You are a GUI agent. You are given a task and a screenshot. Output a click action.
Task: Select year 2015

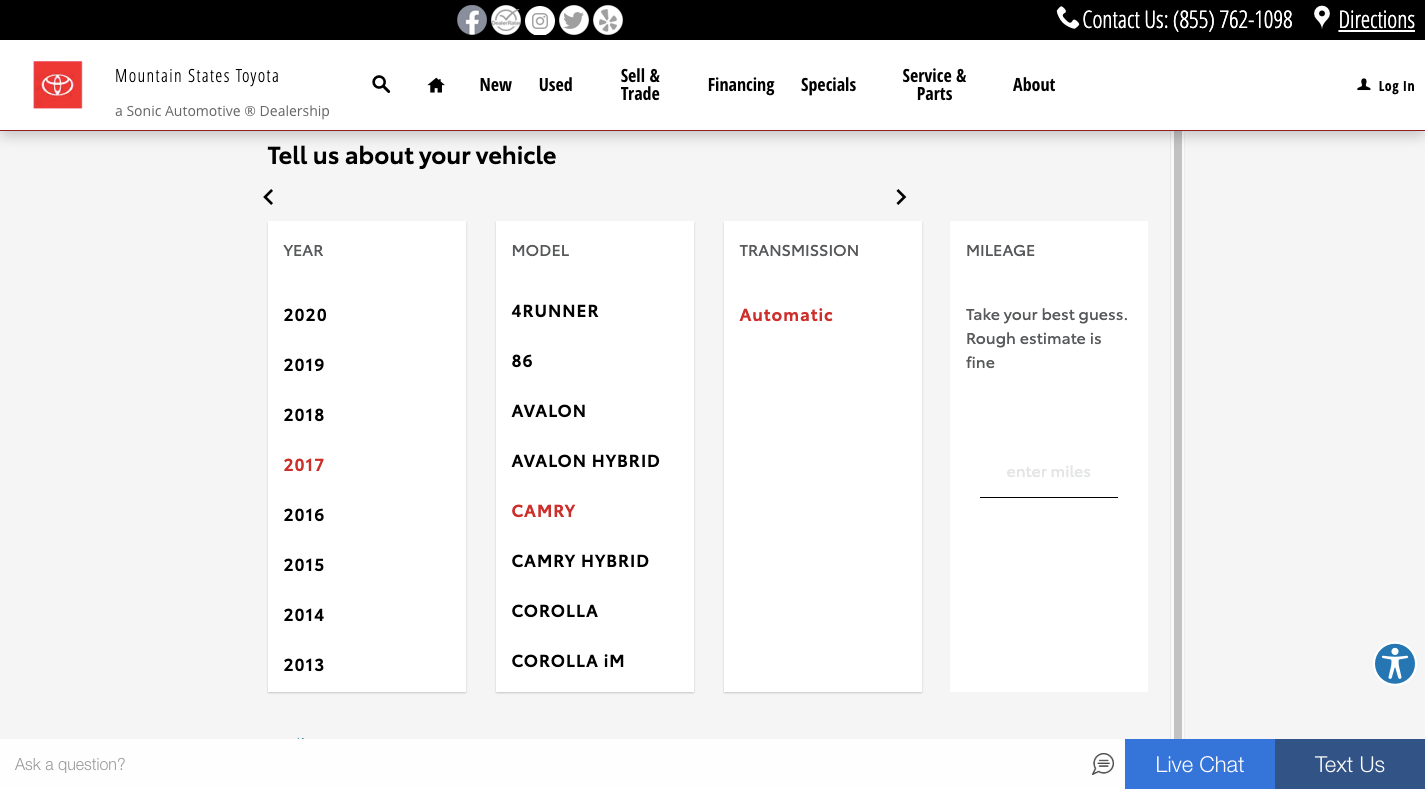(x=304, y=565)
